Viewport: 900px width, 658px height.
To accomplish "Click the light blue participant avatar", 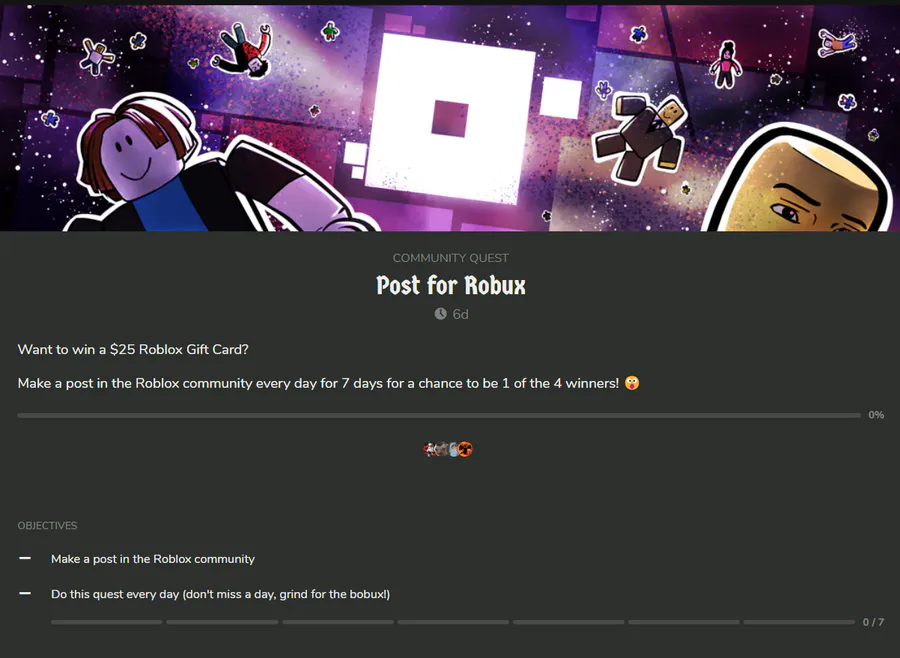I will point(453,450).
